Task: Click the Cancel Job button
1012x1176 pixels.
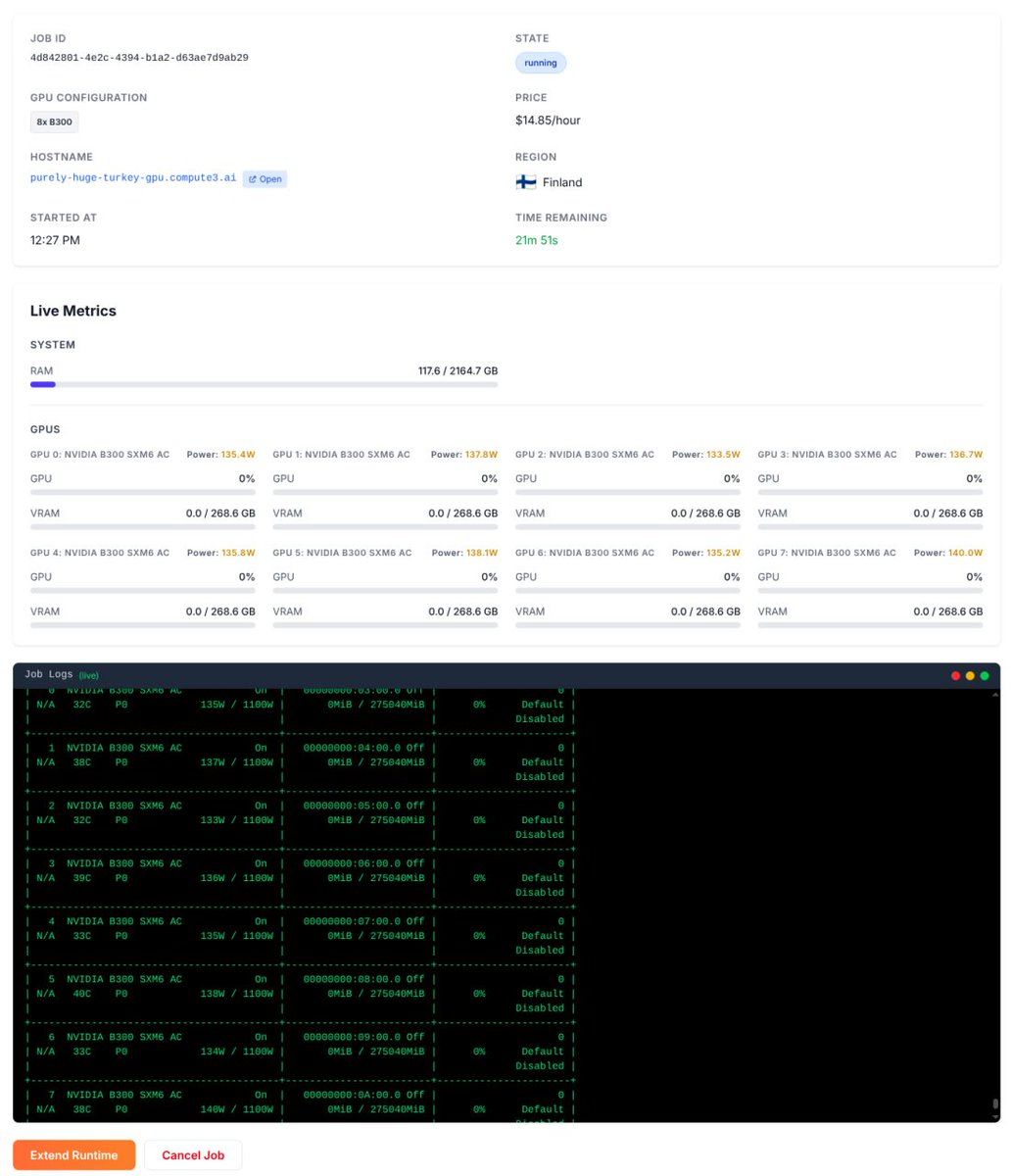Action: tap(193, 1154)
